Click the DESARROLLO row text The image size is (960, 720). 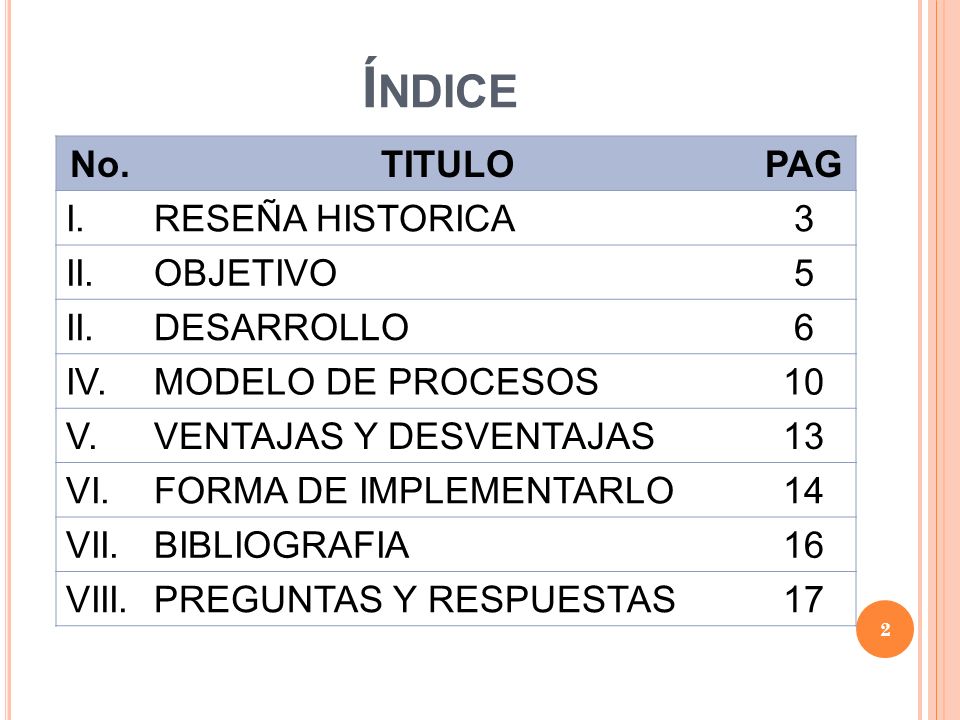click(x=281, y=327)
